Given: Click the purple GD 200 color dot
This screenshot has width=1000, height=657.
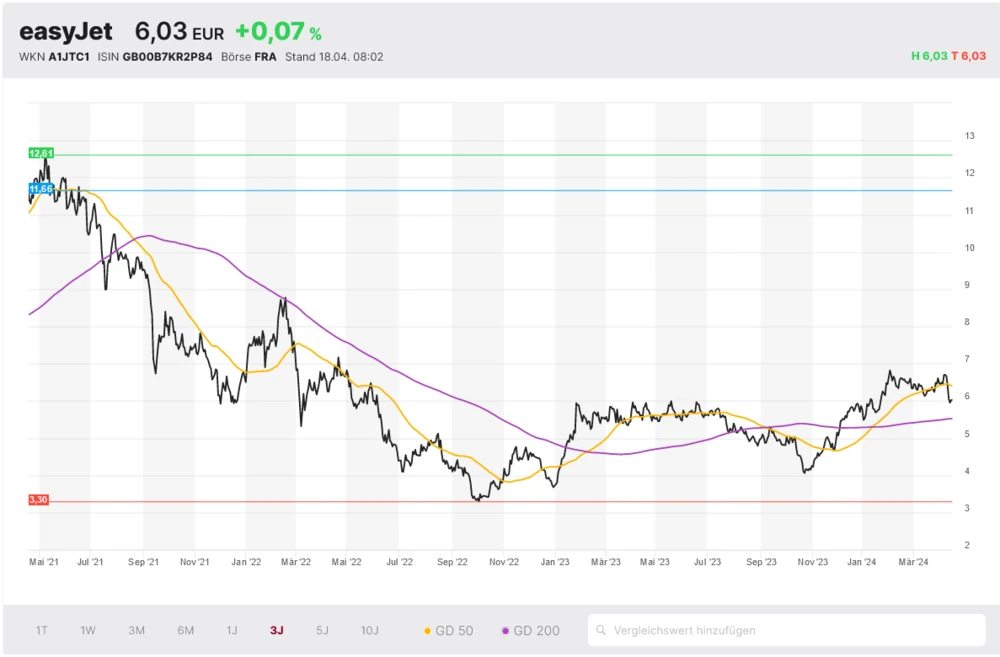Looking at the screenshot, I should [505, 631].
